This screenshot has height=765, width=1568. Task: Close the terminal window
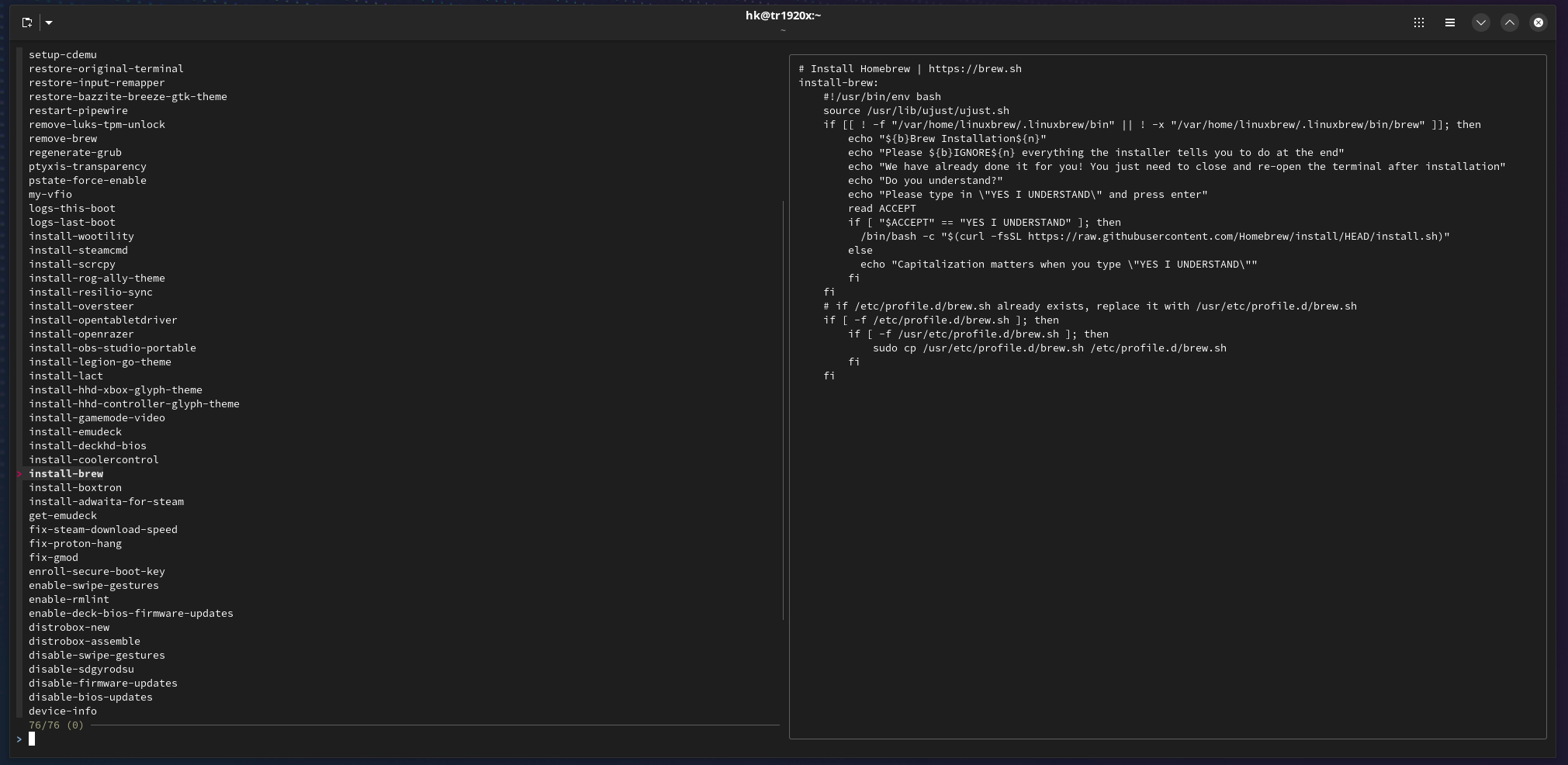(x=1539, y=22)
